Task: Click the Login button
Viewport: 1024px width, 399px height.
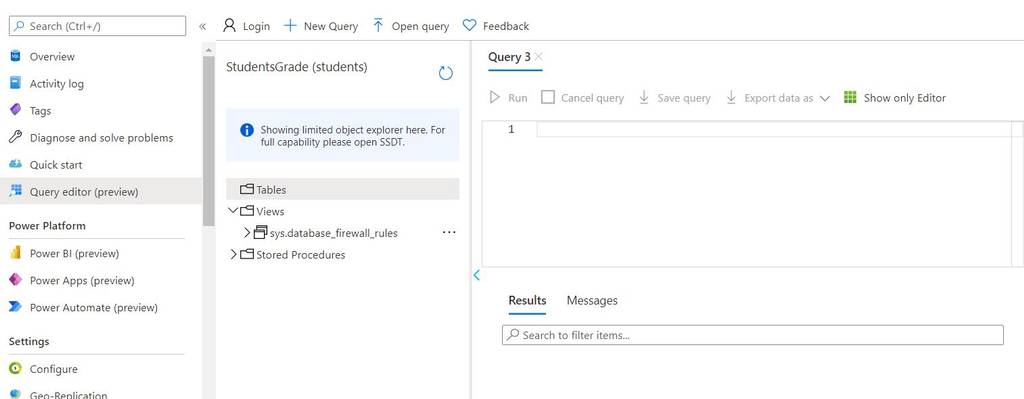Action: tap(246, 26)
